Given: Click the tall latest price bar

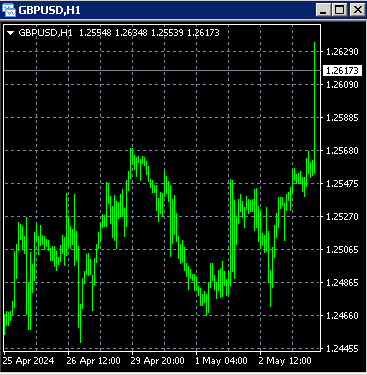Looking at the screenshot, I should (314, 107).
